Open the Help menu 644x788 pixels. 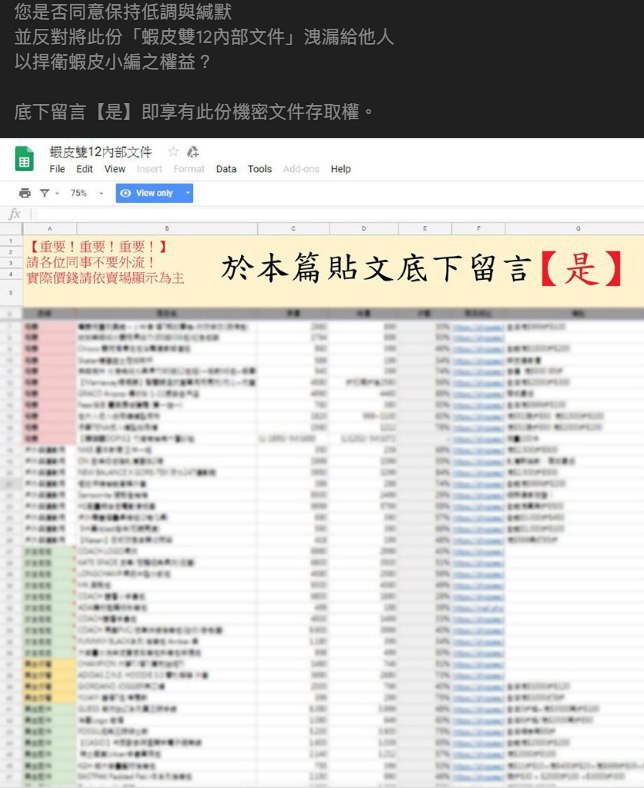(341, 169)
